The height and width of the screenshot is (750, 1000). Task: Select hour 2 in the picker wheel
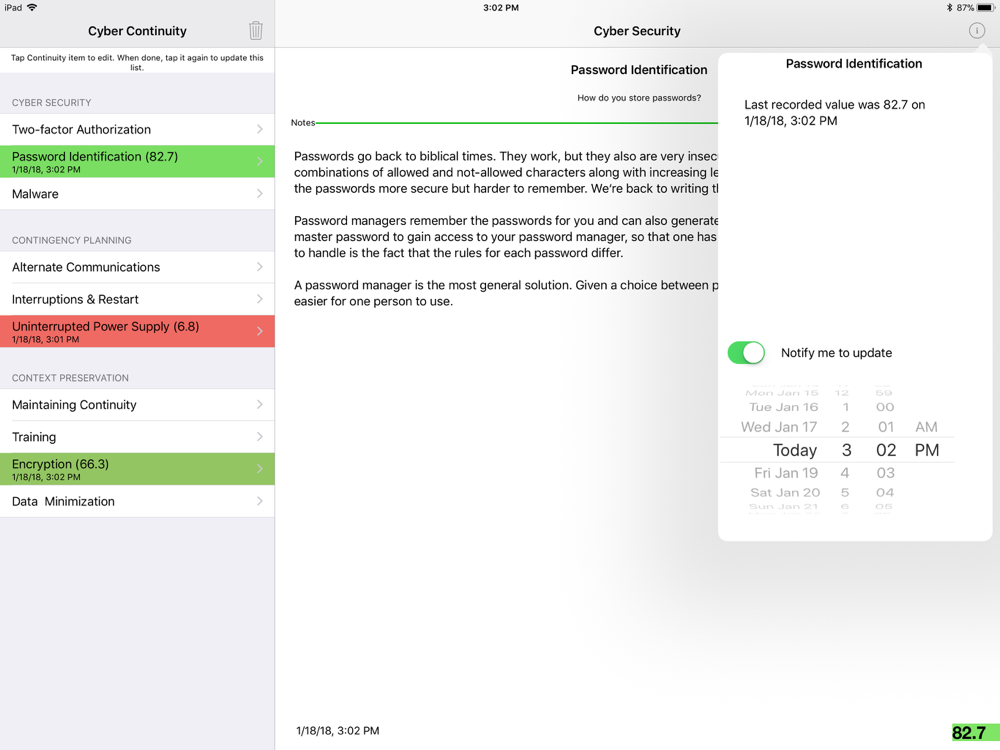[845, 427]
